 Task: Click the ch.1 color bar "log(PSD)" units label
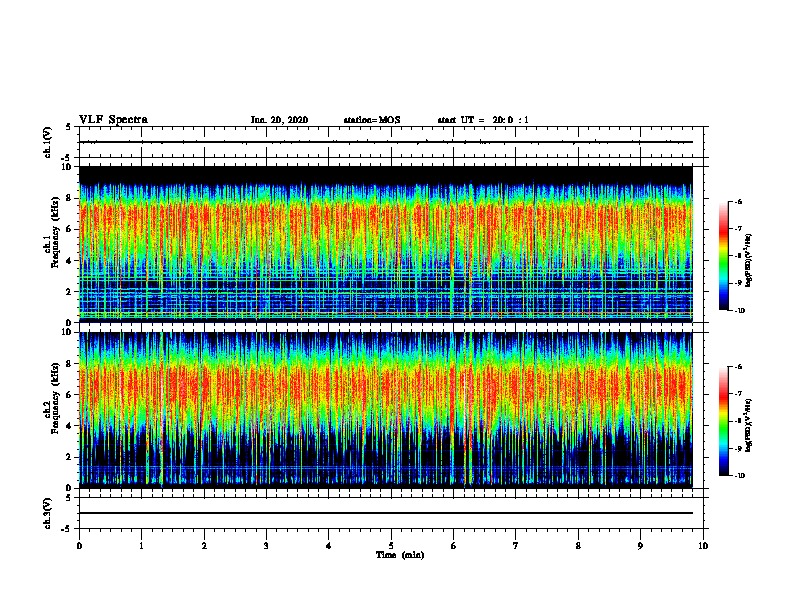click(x=749, y=261)
